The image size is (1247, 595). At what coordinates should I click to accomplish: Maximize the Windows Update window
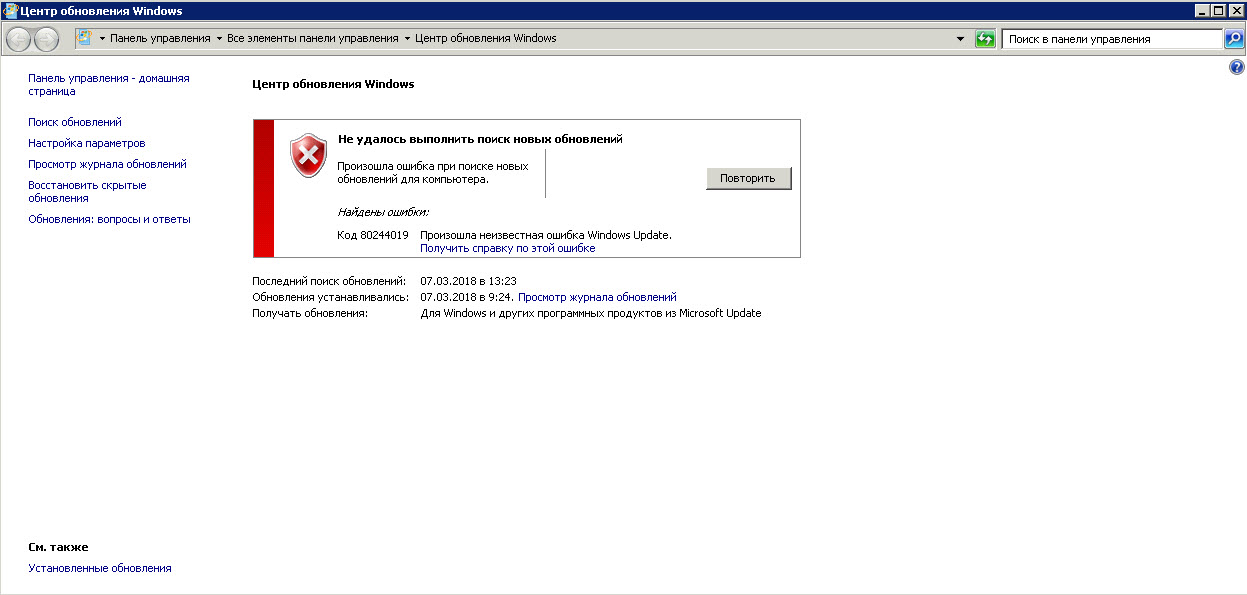pyautogui.click(x=1218, y=10)
